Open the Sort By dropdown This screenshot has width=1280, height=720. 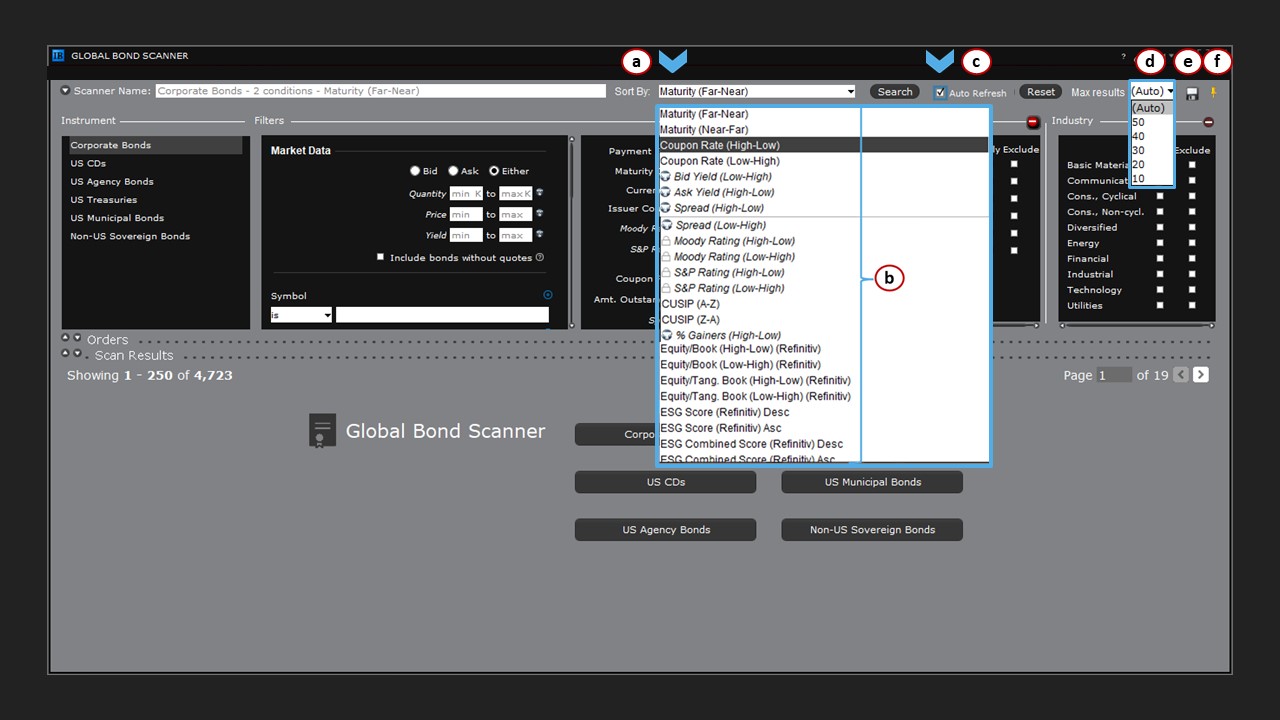coord(757,91)
